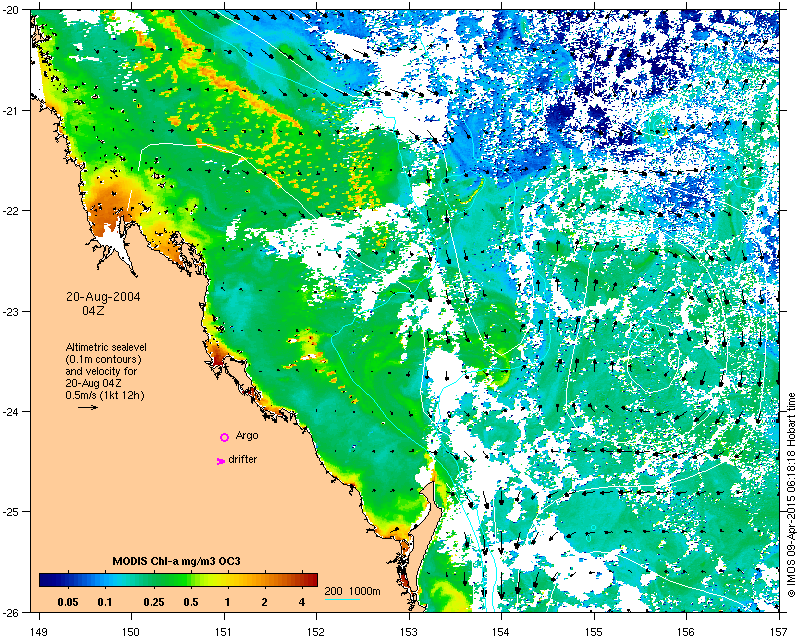Click the magenta drifter marker symbol
Image resolution: width=800 pixels, height=640 pixels.
click(x=221, y=461)
